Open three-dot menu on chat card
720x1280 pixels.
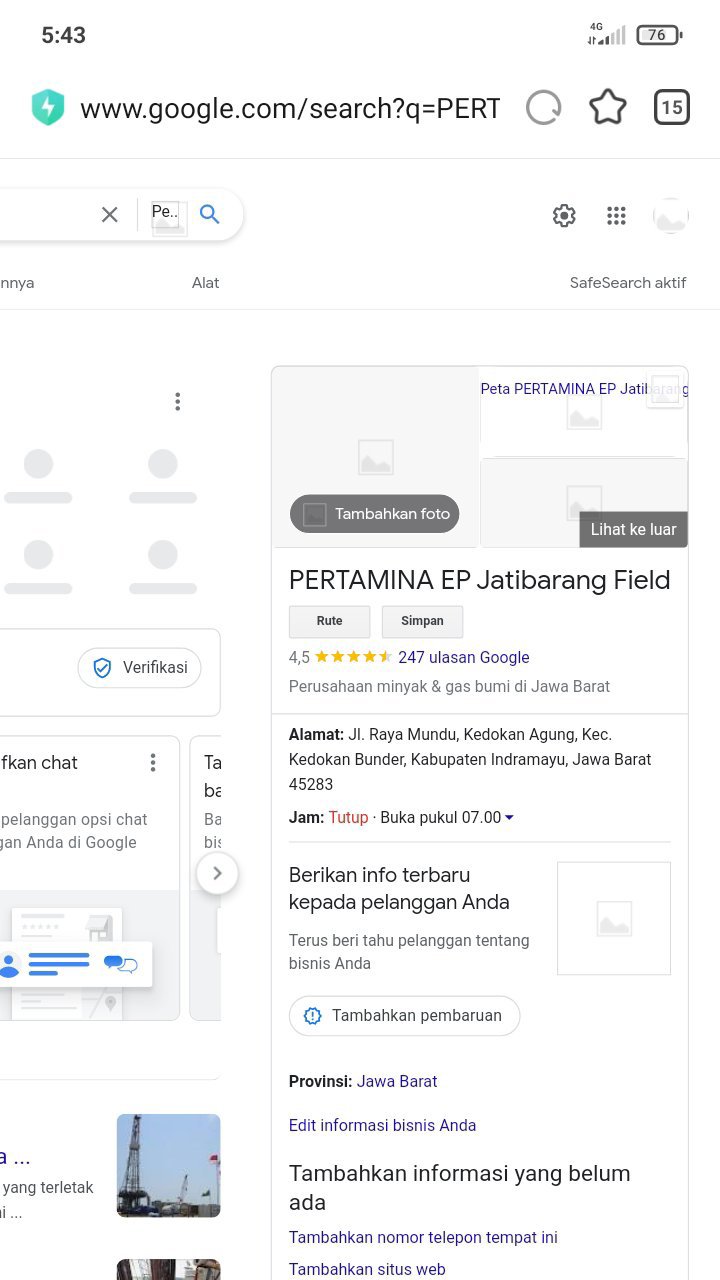153,763
